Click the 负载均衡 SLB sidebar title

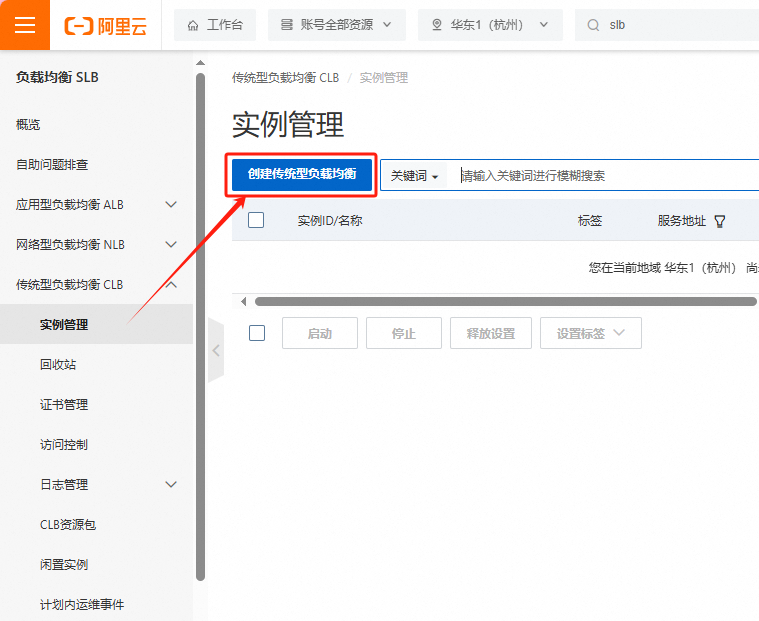[x=57, y=77]
